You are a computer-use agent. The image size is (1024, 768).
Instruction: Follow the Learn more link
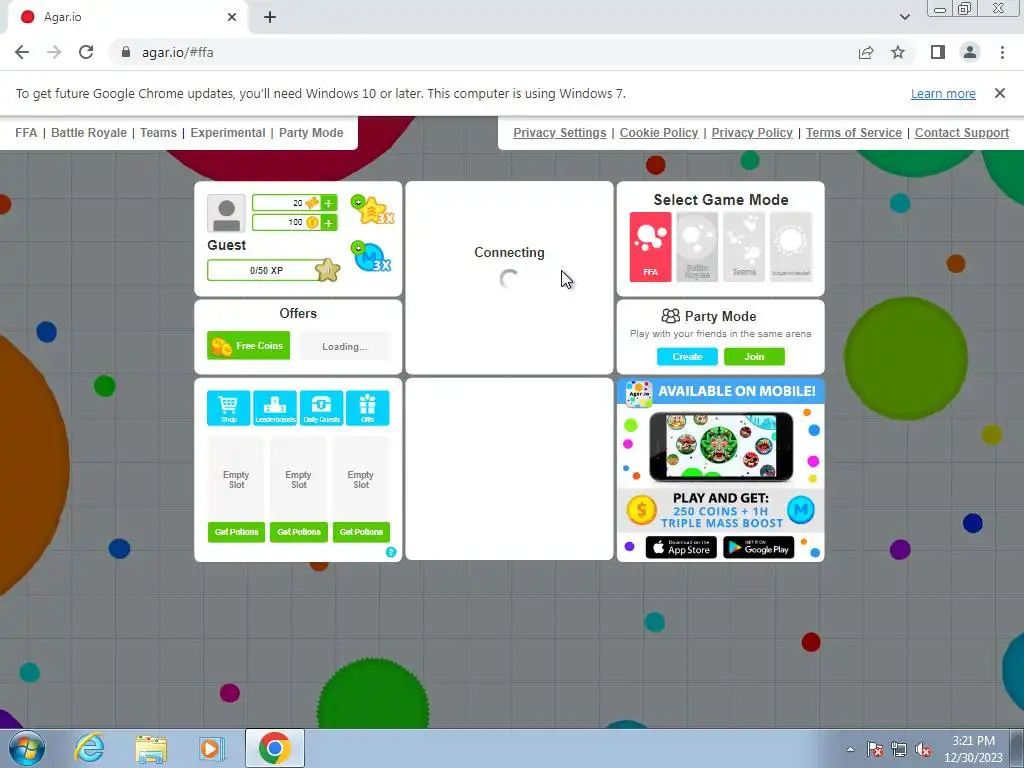pyautogui.click(x=943, y=93)
